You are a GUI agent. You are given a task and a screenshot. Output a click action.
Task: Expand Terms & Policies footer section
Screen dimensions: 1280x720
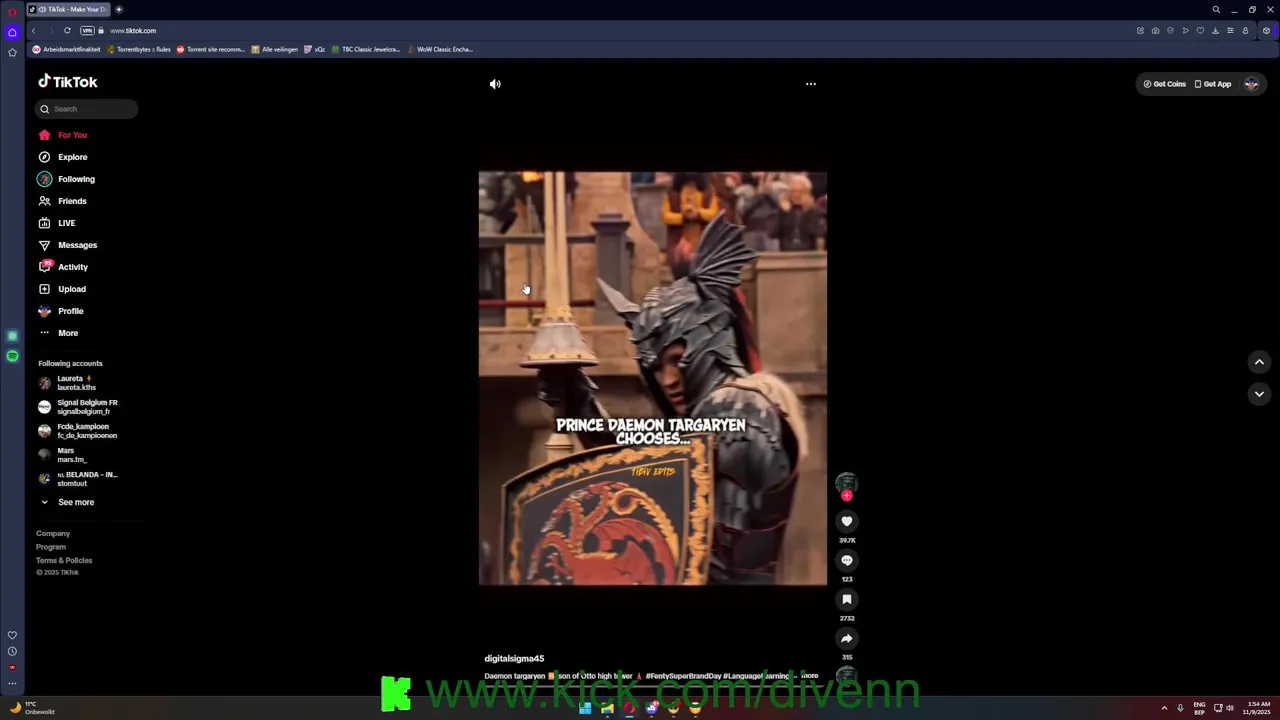(64, 560)
